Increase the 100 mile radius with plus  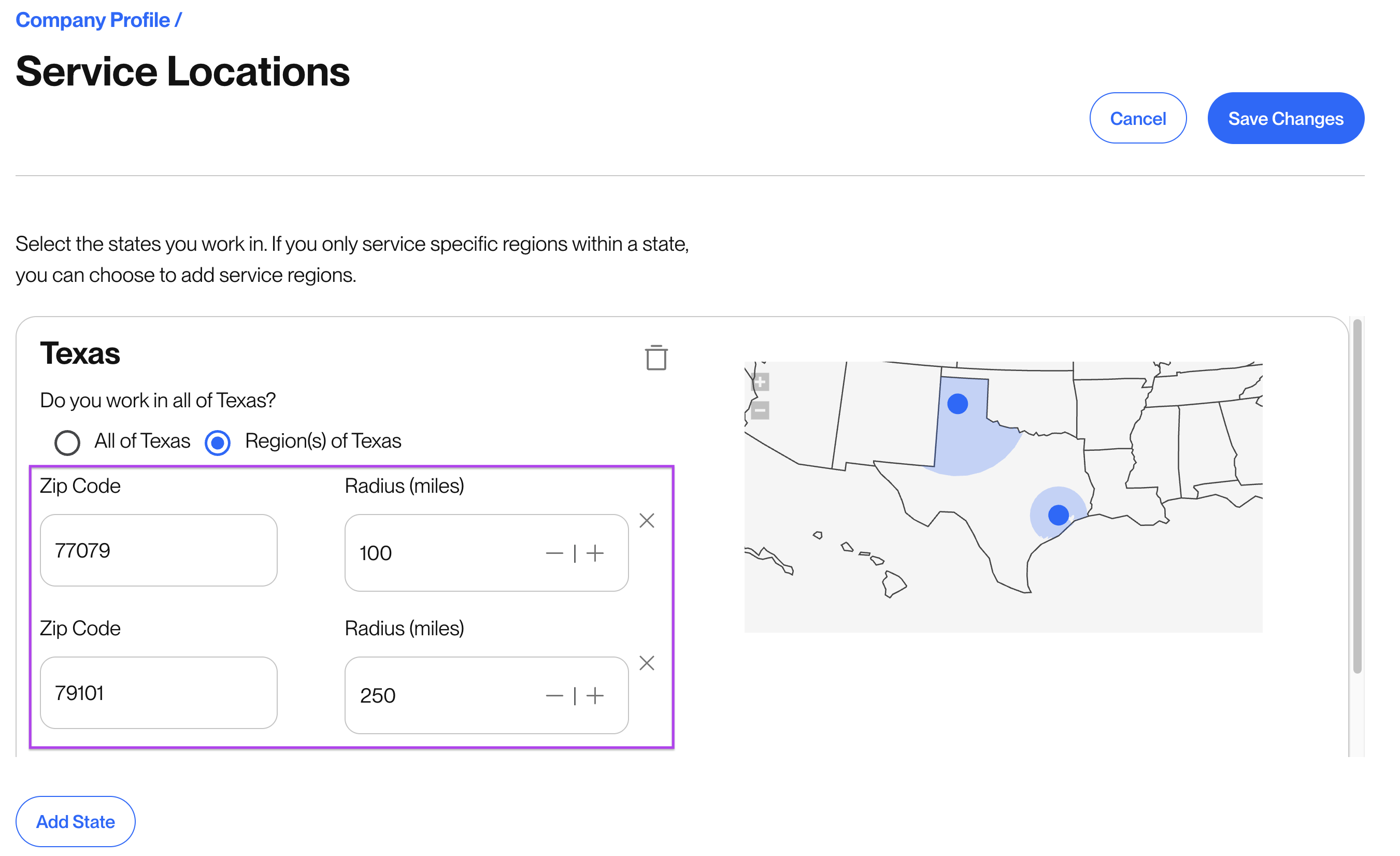point(595,552)
